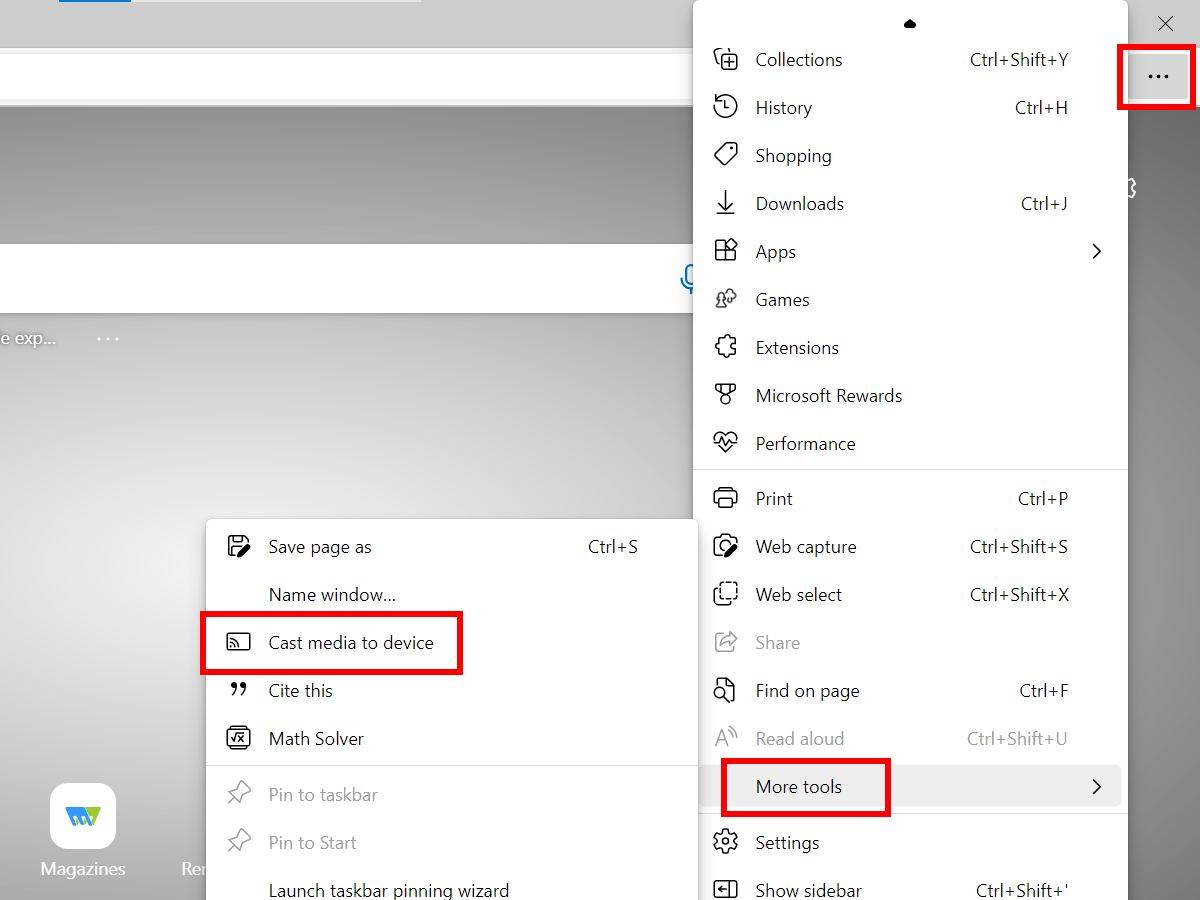Open the Print icon
This screenshot has width=1200, height=900.
point(725,498)
